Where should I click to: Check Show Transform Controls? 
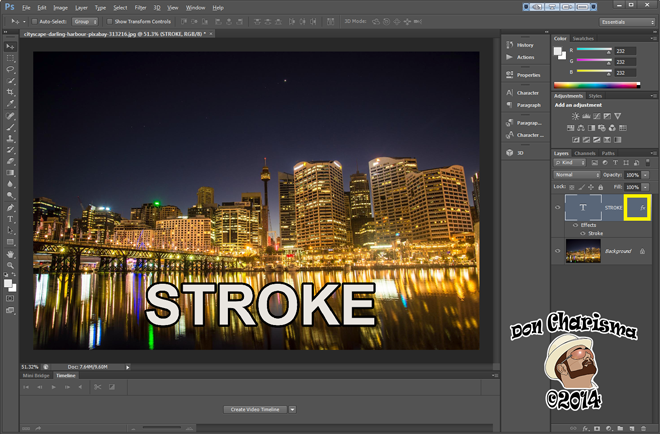pos(108,20)
